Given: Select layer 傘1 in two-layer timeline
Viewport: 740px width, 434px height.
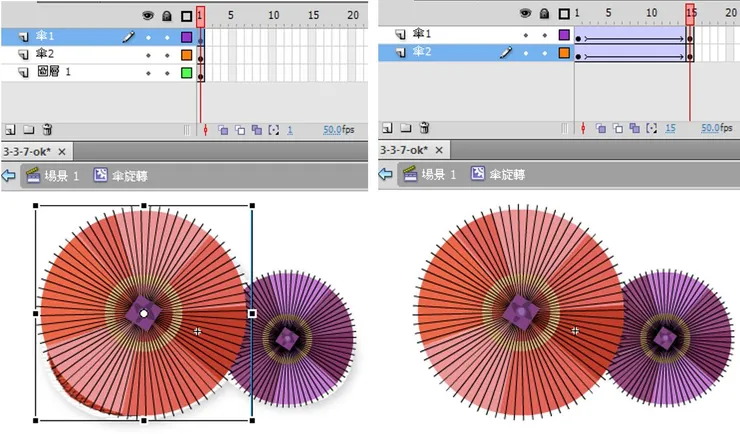Looking at the screenshot, I should click(476, 34).
